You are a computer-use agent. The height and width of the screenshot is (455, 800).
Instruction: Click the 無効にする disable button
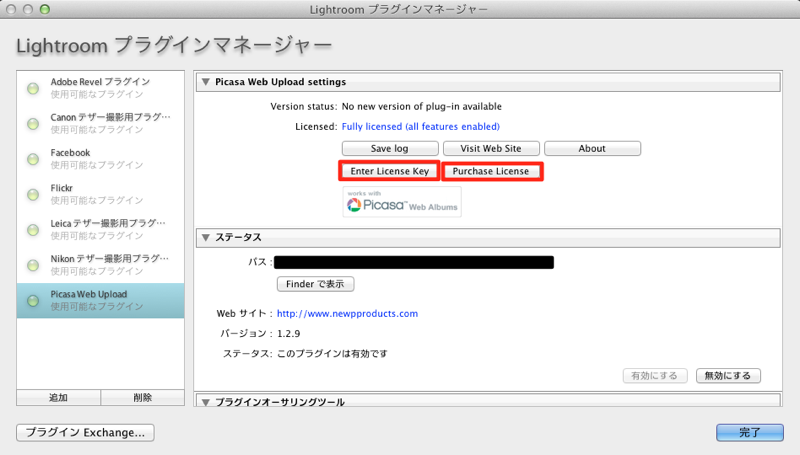[x=728, y=376]
